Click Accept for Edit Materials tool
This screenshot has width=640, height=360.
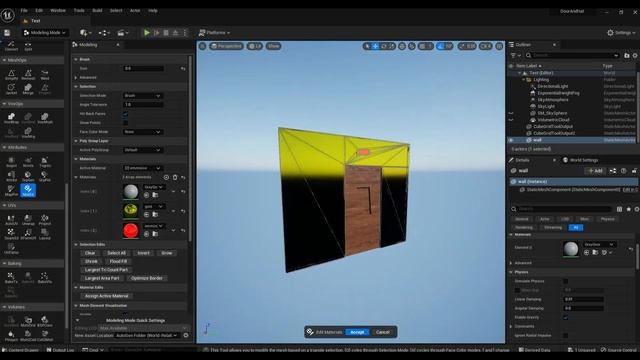(x=357, y=332)
